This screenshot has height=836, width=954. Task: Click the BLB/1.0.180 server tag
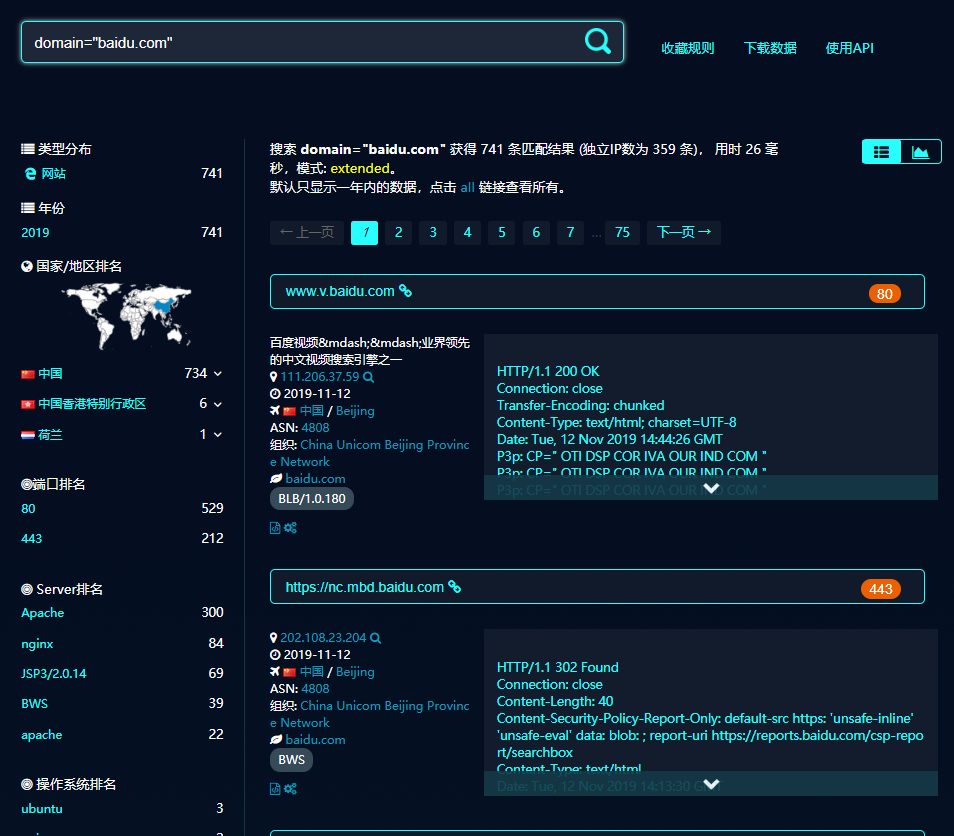click(x=312, y=499)
